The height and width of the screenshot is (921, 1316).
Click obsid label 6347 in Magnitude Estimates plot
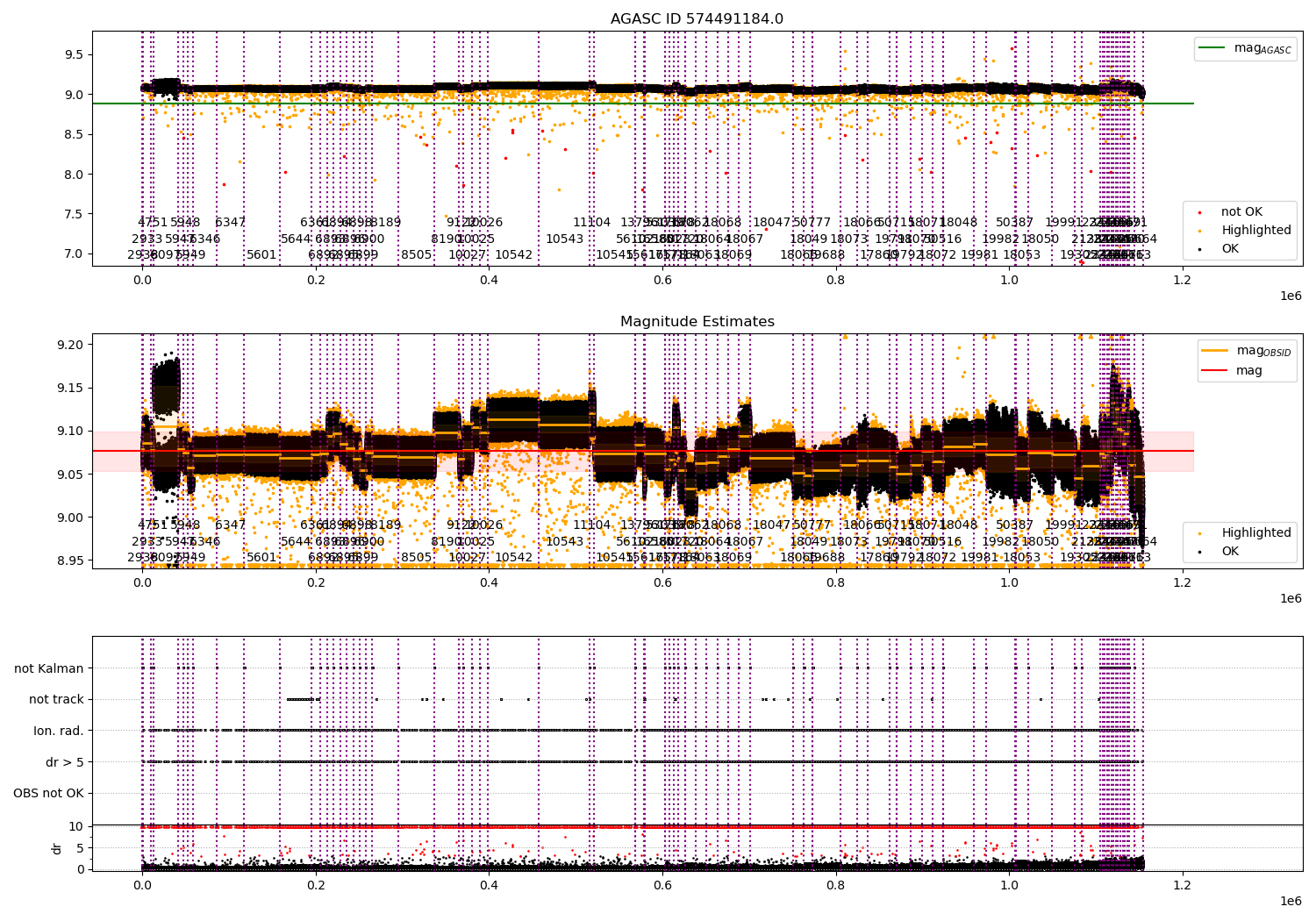click(x=231, y=525)
